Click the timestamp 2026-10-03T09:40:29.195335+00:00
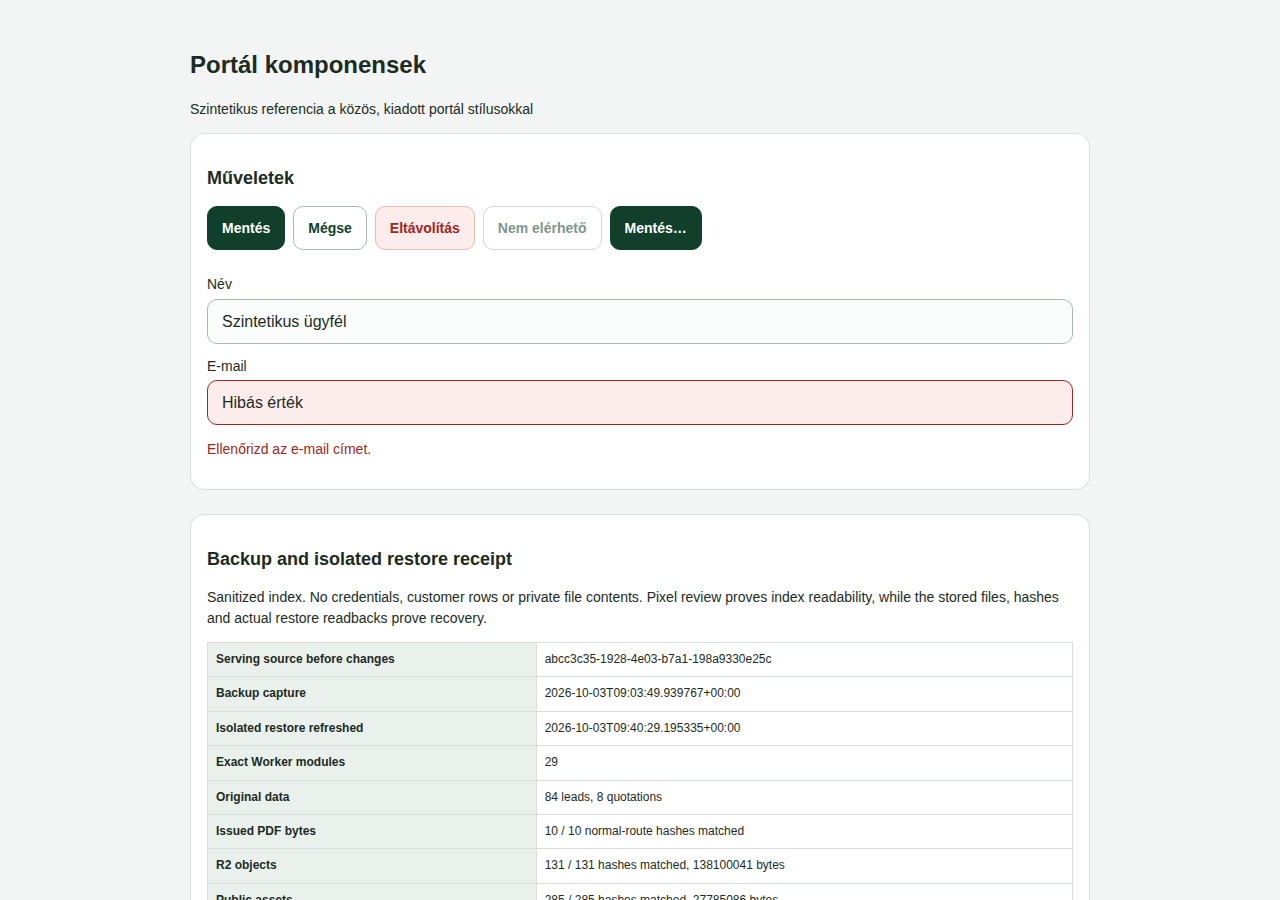The height and width of the screenshot is (900, 1280). pos(643,728)
